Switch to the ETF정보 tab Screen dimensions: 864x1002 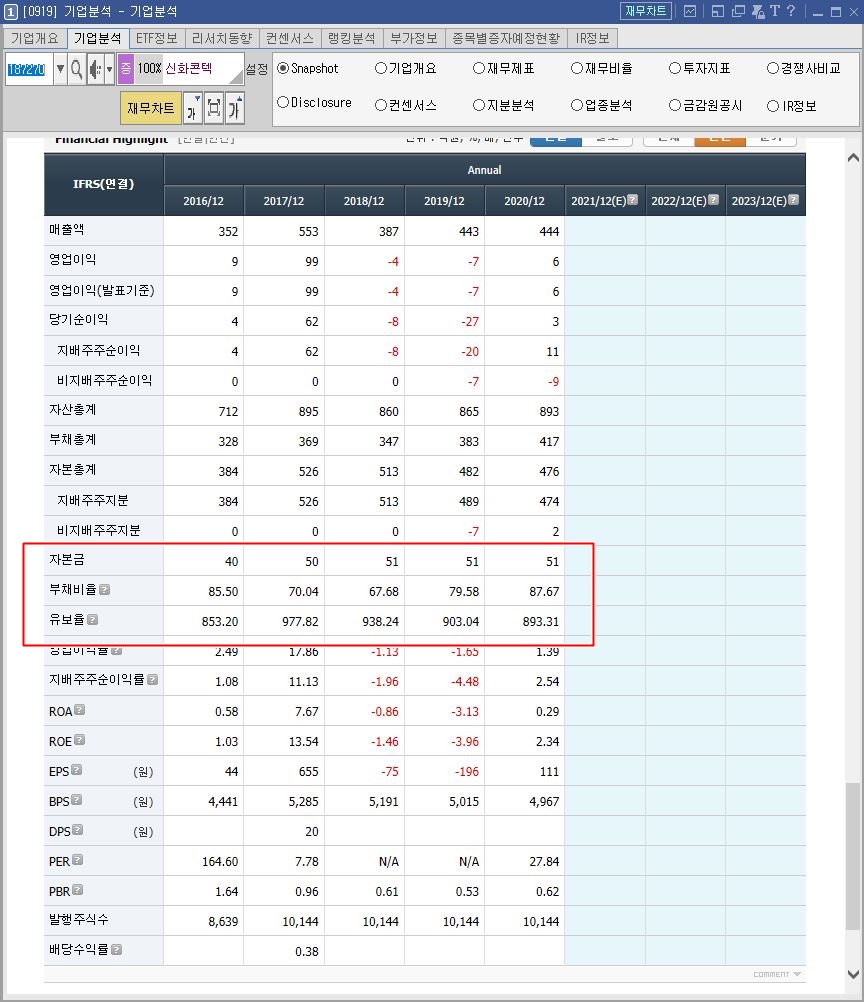coord(157,38)
